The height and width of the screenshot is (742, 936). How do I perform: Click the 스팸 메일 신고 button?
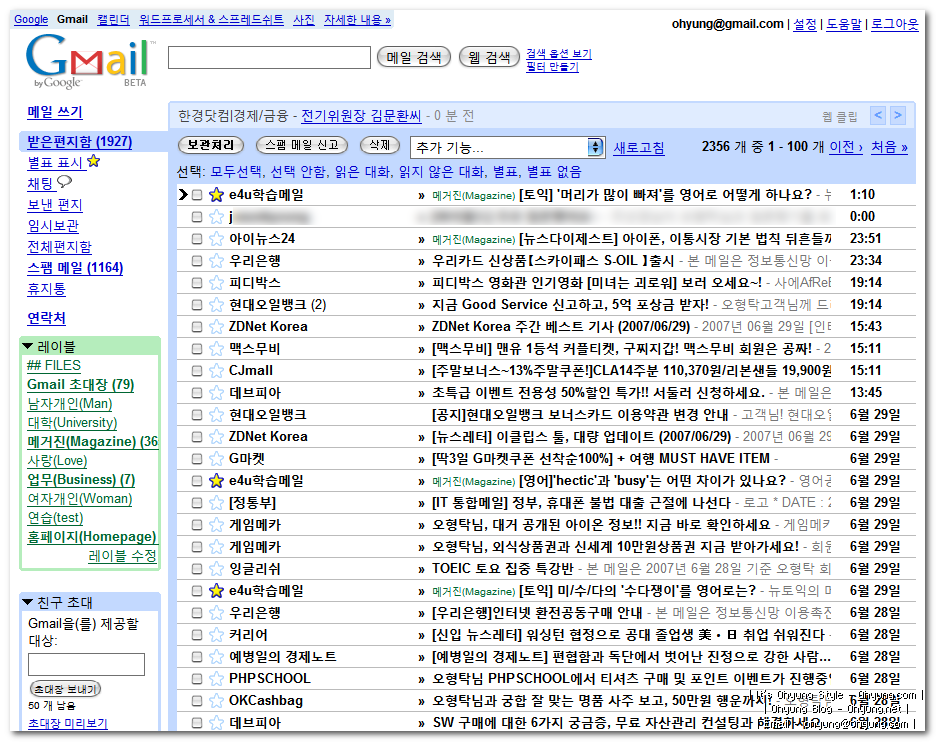[x=301, y=145]
